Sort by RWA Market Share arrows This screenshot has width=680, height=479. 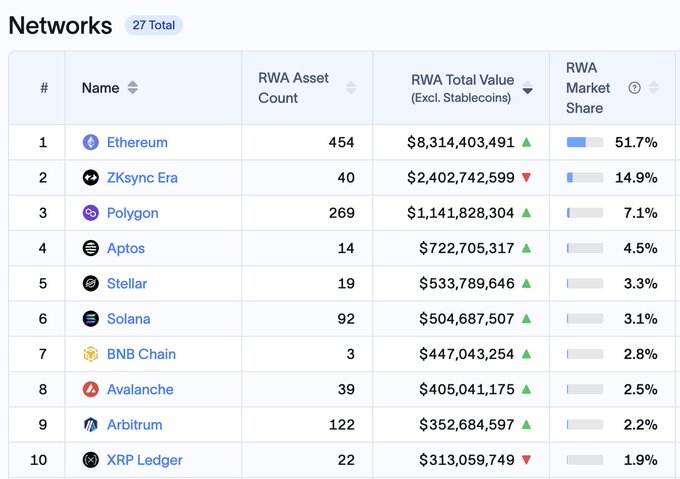(654, 88)
